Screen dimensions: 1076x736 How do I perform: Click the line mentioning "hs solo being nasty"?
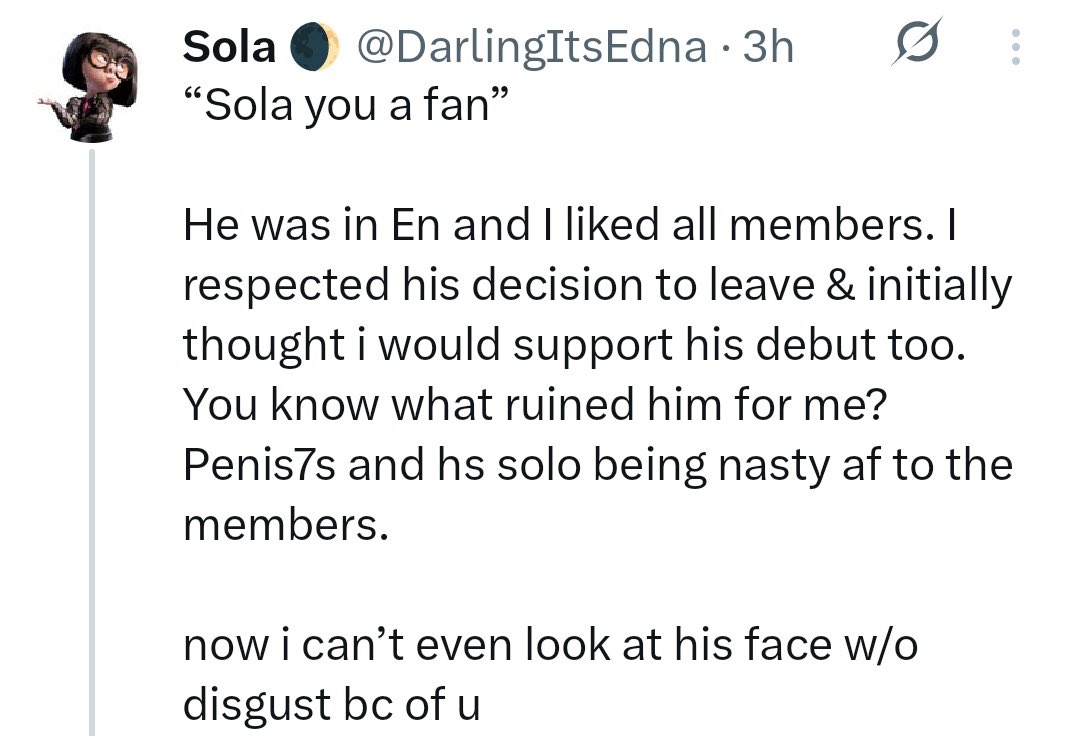598,465
